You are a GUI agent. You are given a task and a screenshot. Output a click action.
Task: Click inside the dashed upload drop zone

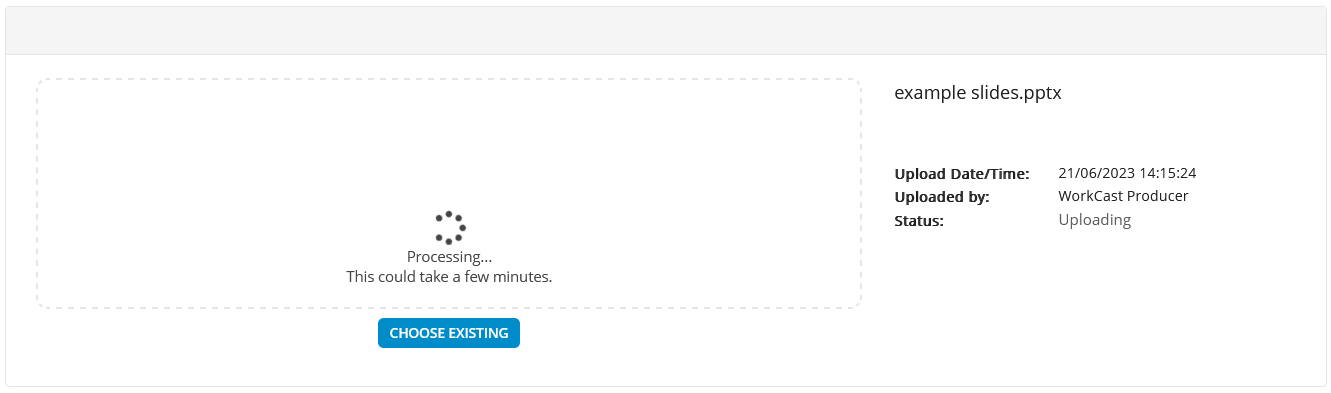click(x=449, y=150)
